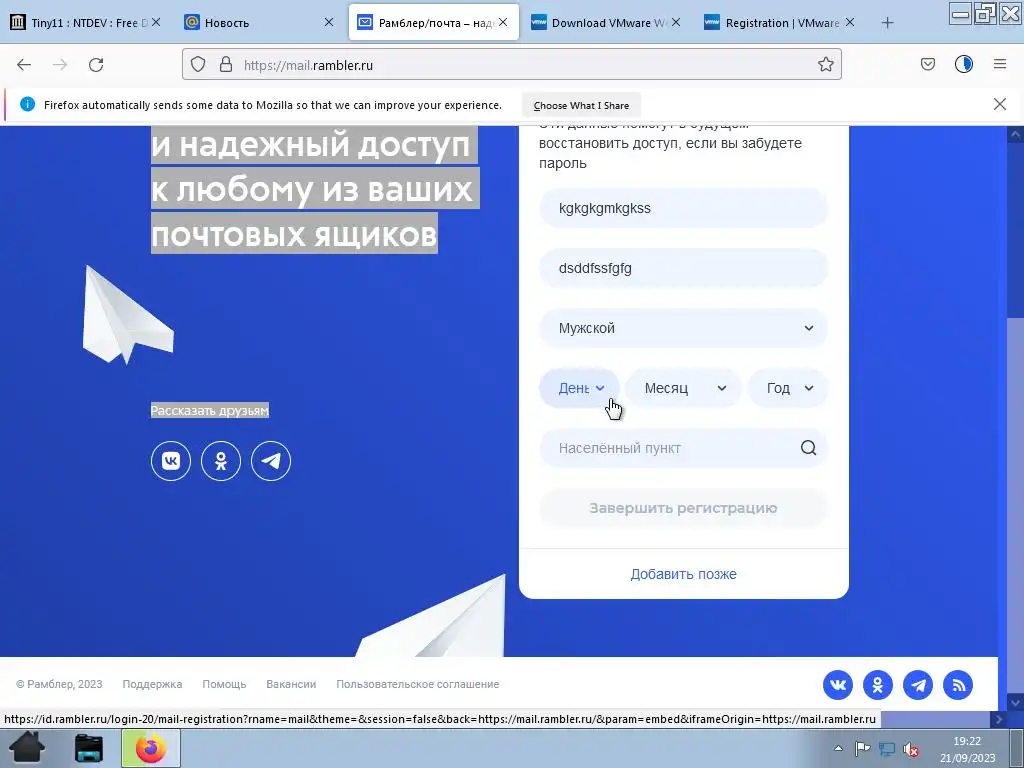Share to Odnoklassniki under Рассказать друзьям
Screen dimensions: 1024x768
click(221, 461)
